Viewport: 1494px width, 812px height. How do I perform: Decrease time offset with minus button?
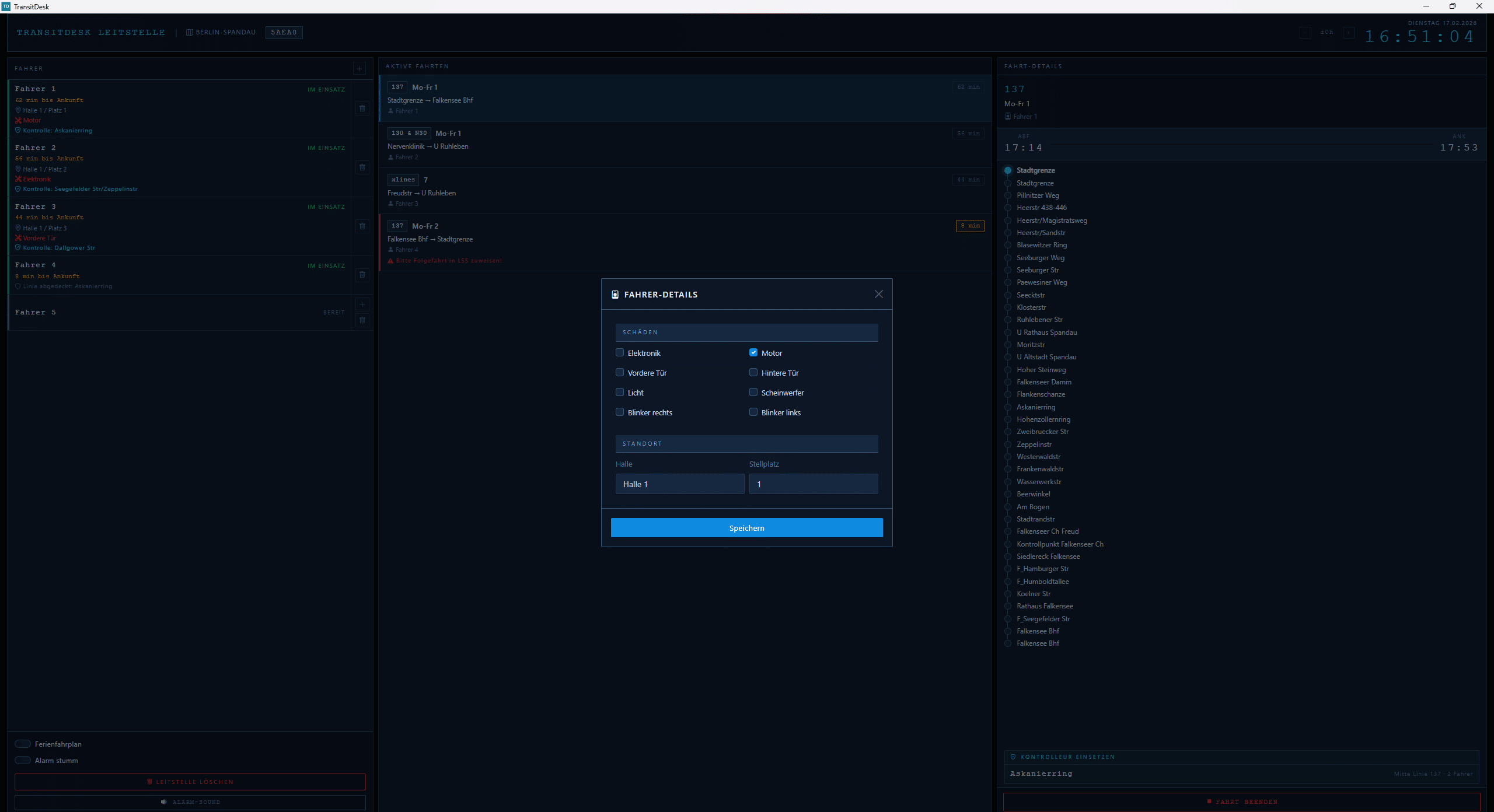pos(1305,33)
